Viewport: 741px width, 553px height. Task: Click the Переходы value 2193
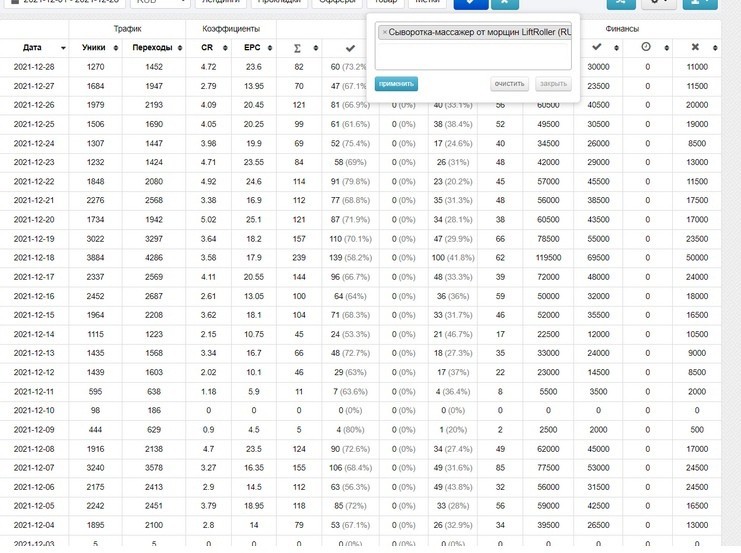tap(154, 105)
